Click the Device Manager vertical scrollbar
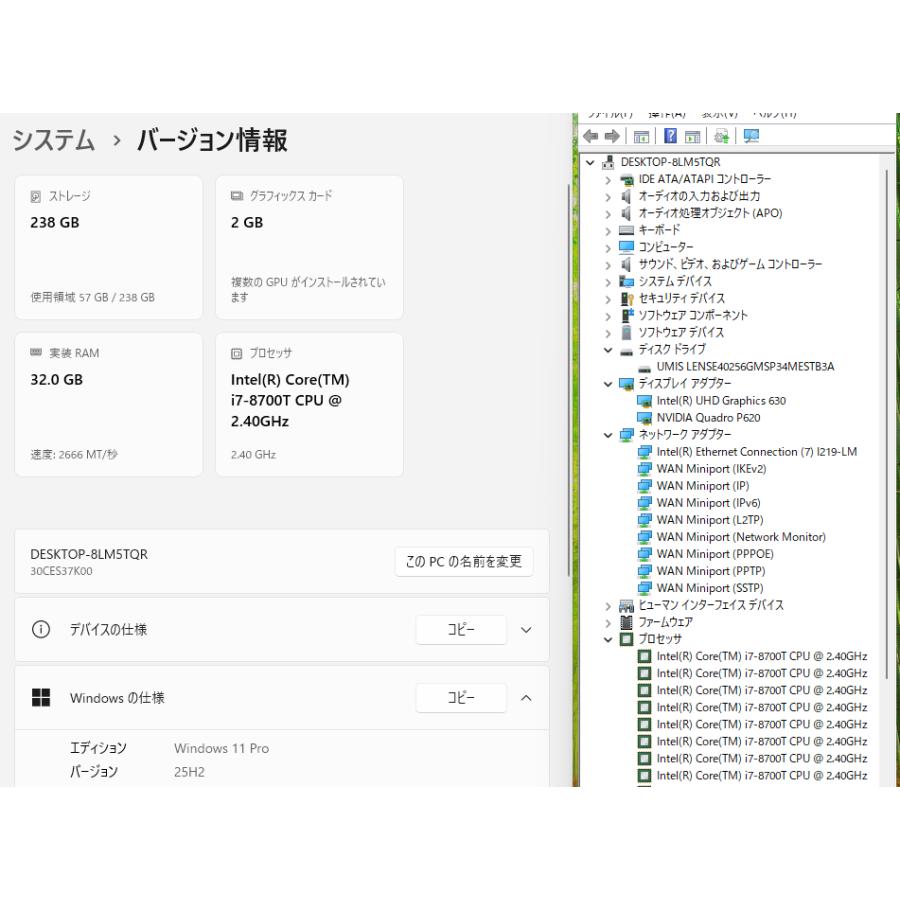Image resolution: width=900 pixels, height=900 pixels. tap(887, 425)
